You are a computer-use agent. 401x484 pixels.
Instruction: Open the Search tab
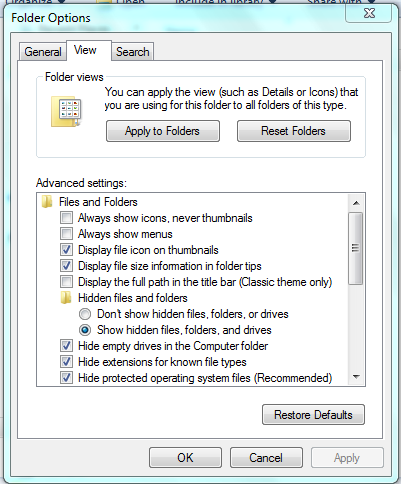pyautogui.click(x=133, y=52)
